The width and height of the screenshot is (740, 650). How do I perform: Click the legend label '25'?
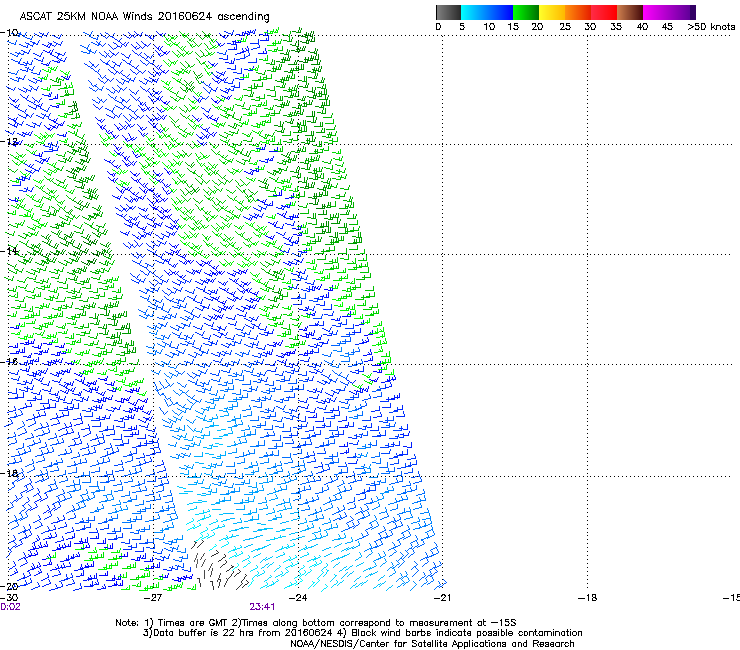(565, 27)
